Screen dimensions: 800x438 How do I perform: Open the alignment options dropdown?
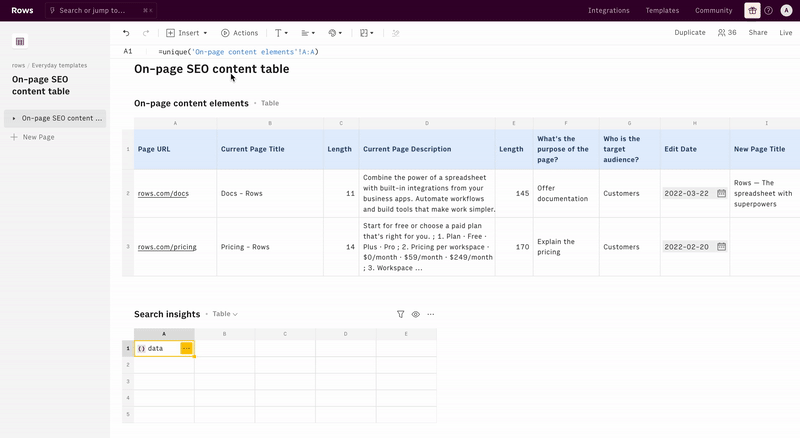click(x=308, y=33)
